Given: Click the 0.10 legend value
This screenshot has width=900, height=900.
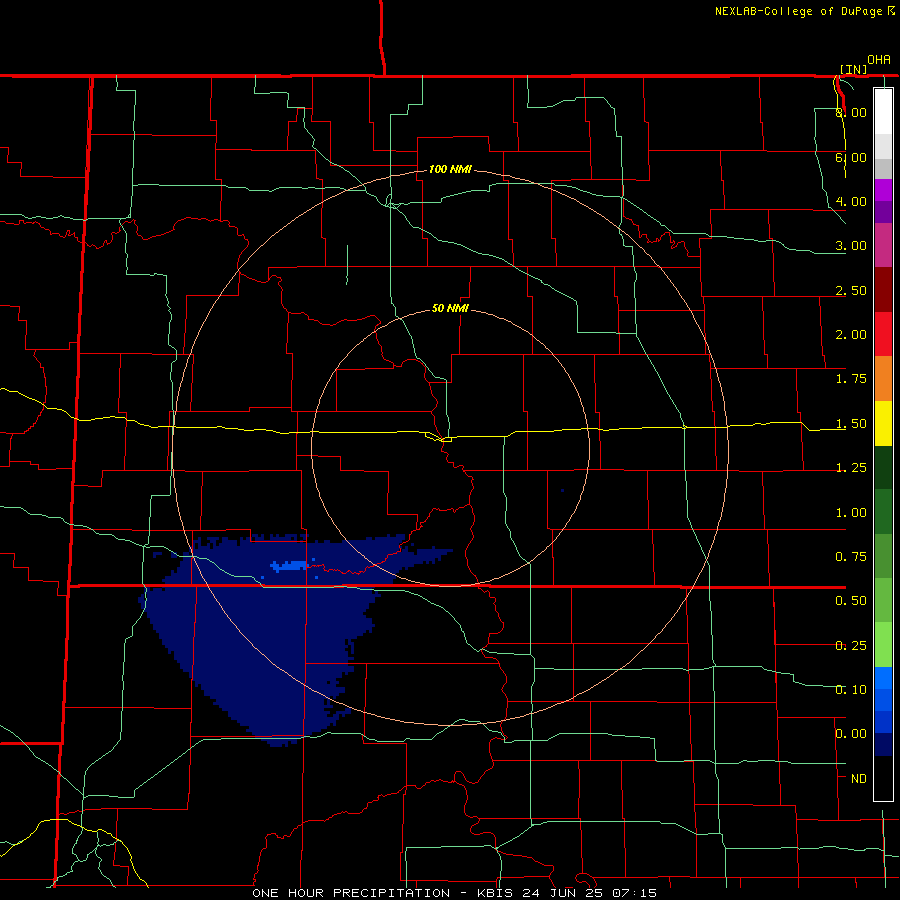Looking at the screenshot, I should coord(851,690).
